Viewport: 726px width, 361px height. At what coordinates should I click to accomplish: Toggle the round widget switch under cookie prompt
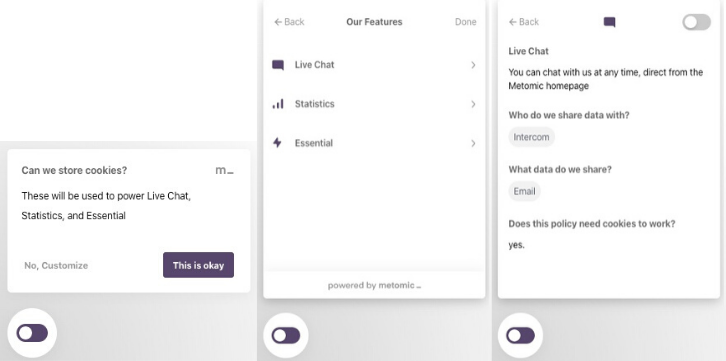pos(32,333)
